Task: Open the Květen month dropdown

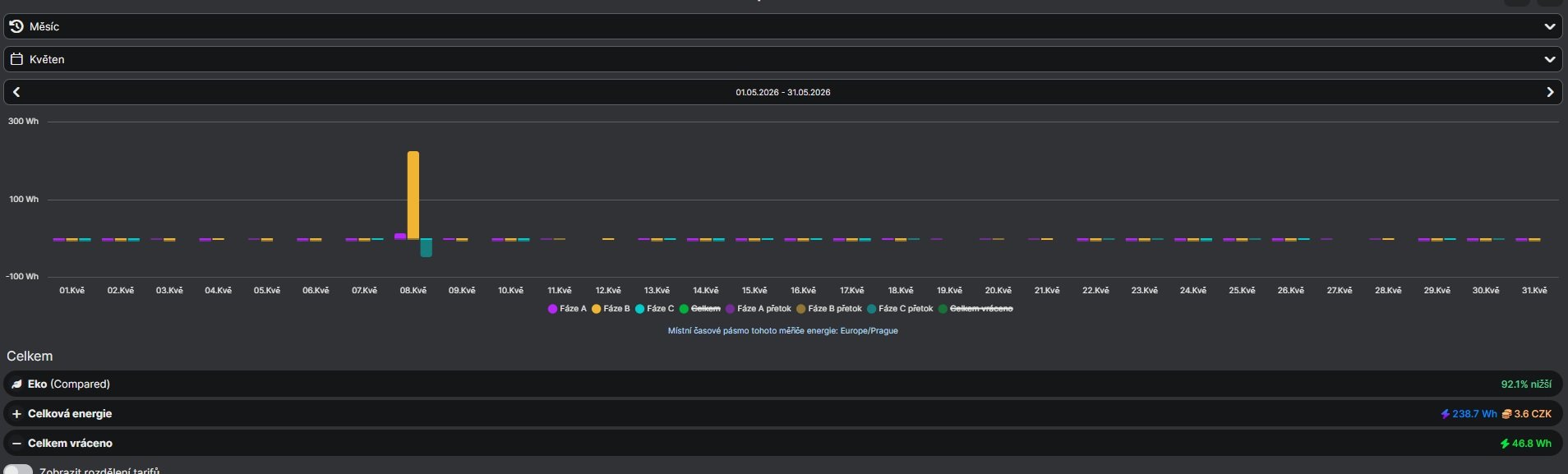Action: tap(783, 59)
